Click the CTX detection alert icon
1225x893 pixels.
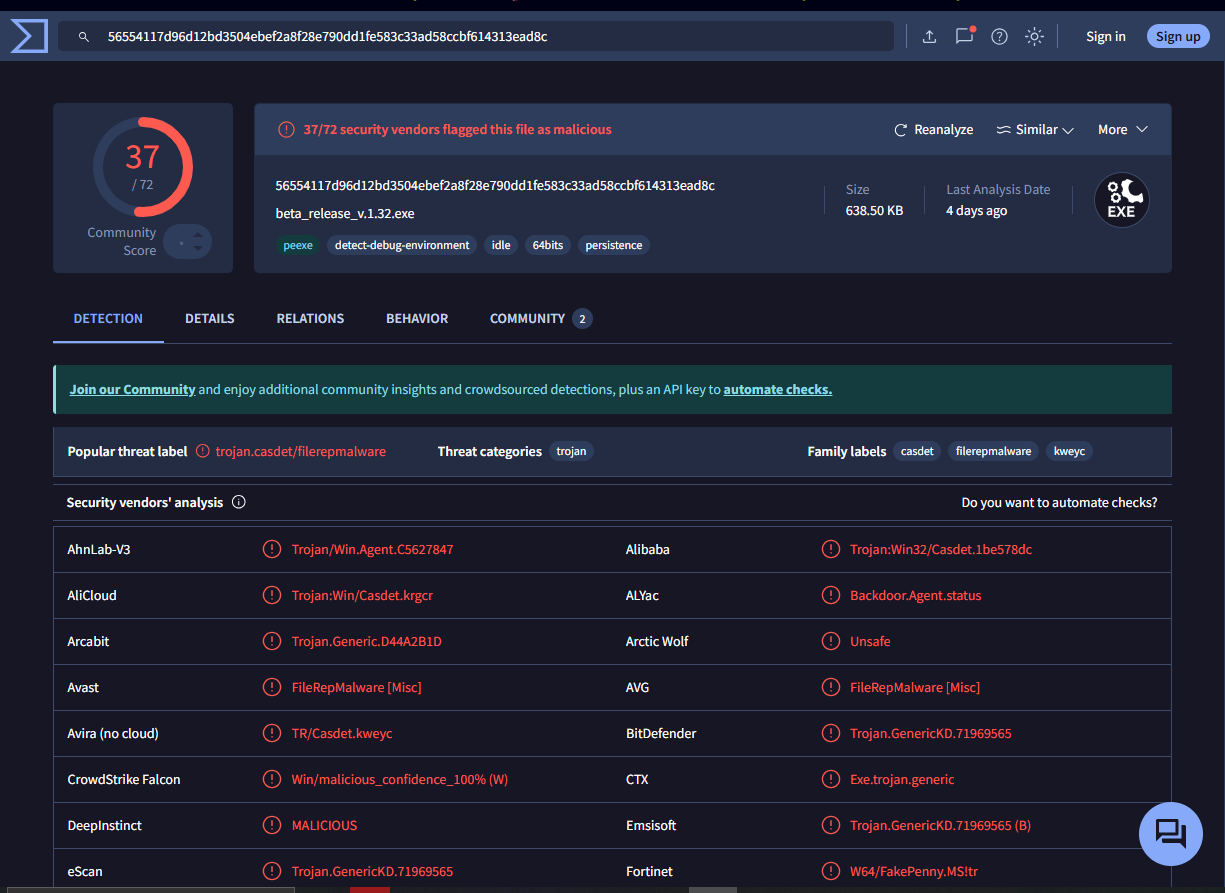pos(830,779)
